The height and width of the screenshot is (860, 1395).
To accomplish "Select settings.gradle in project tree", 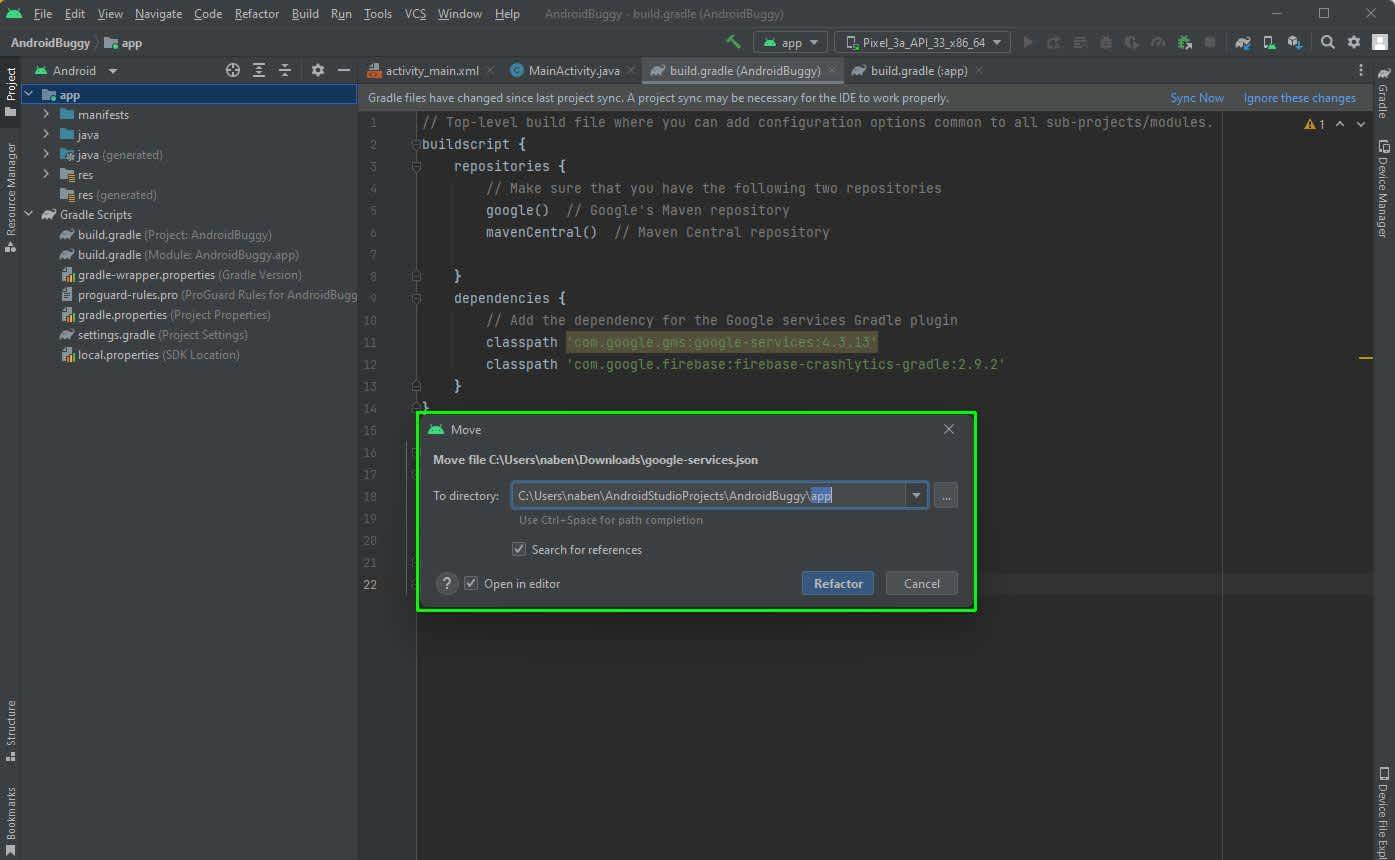I will pyautogui.click(x=153, y=334).
